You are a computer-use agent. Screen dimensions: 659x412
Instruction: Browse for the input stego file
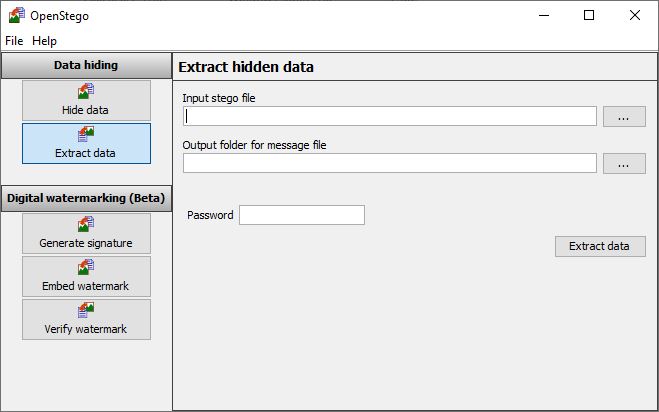(624, 116)
